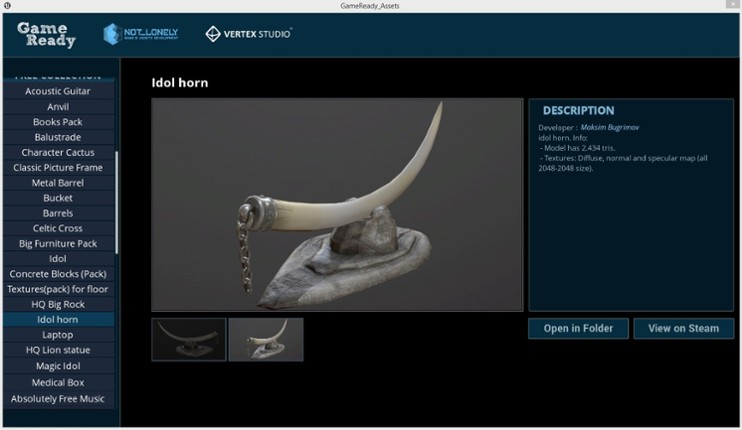
Task: Open the Not_Lonely developer logo
Action: click(x=141, y=35)
